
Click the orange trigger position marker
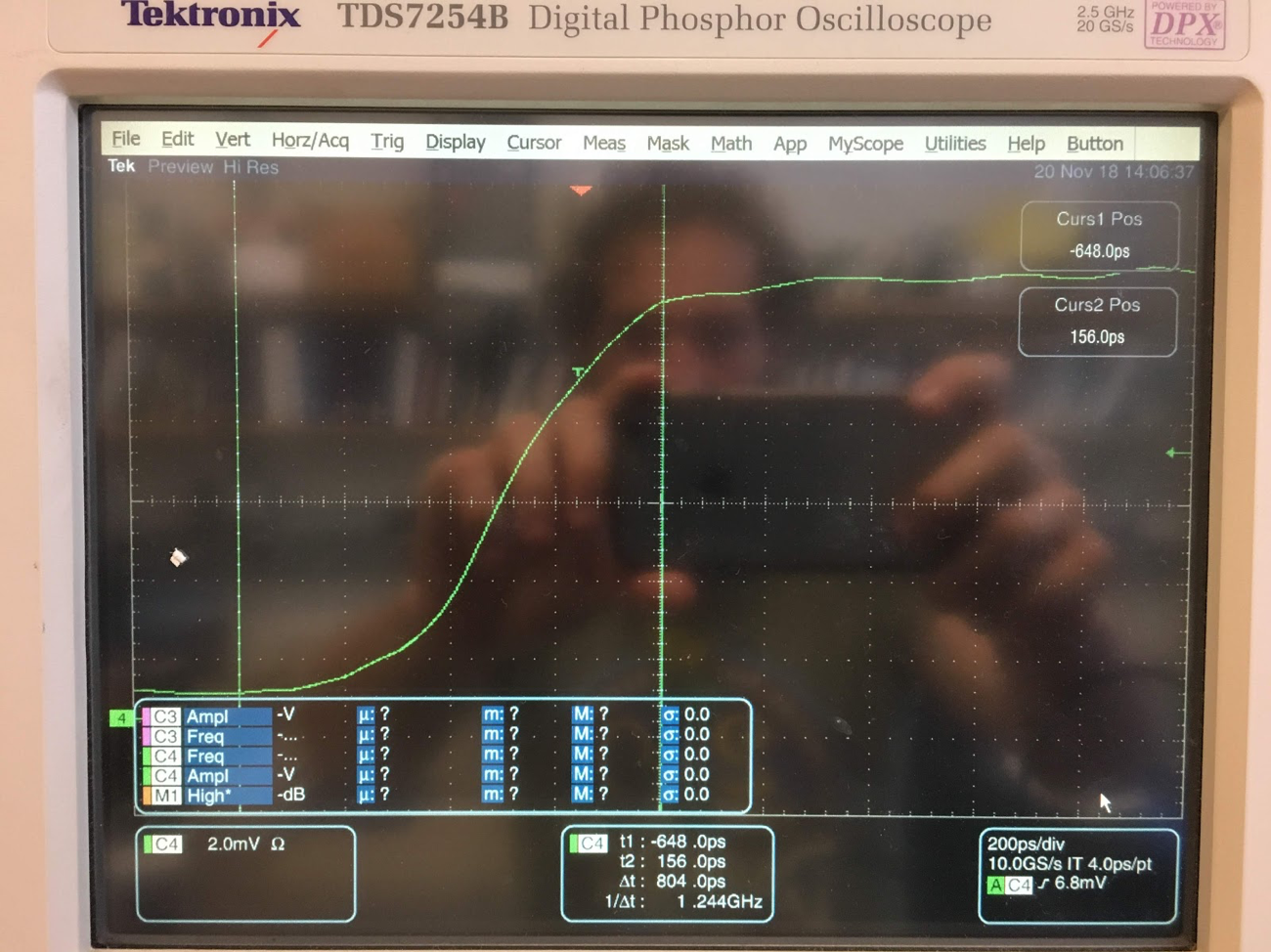click(581, 191)
